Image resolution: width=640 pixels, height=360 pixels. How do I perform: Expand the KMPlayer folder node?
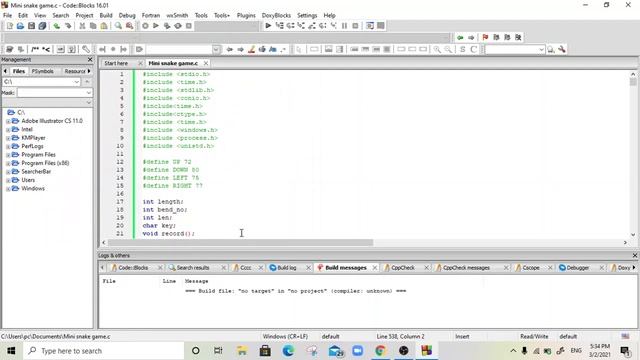[x=8, y=138]
